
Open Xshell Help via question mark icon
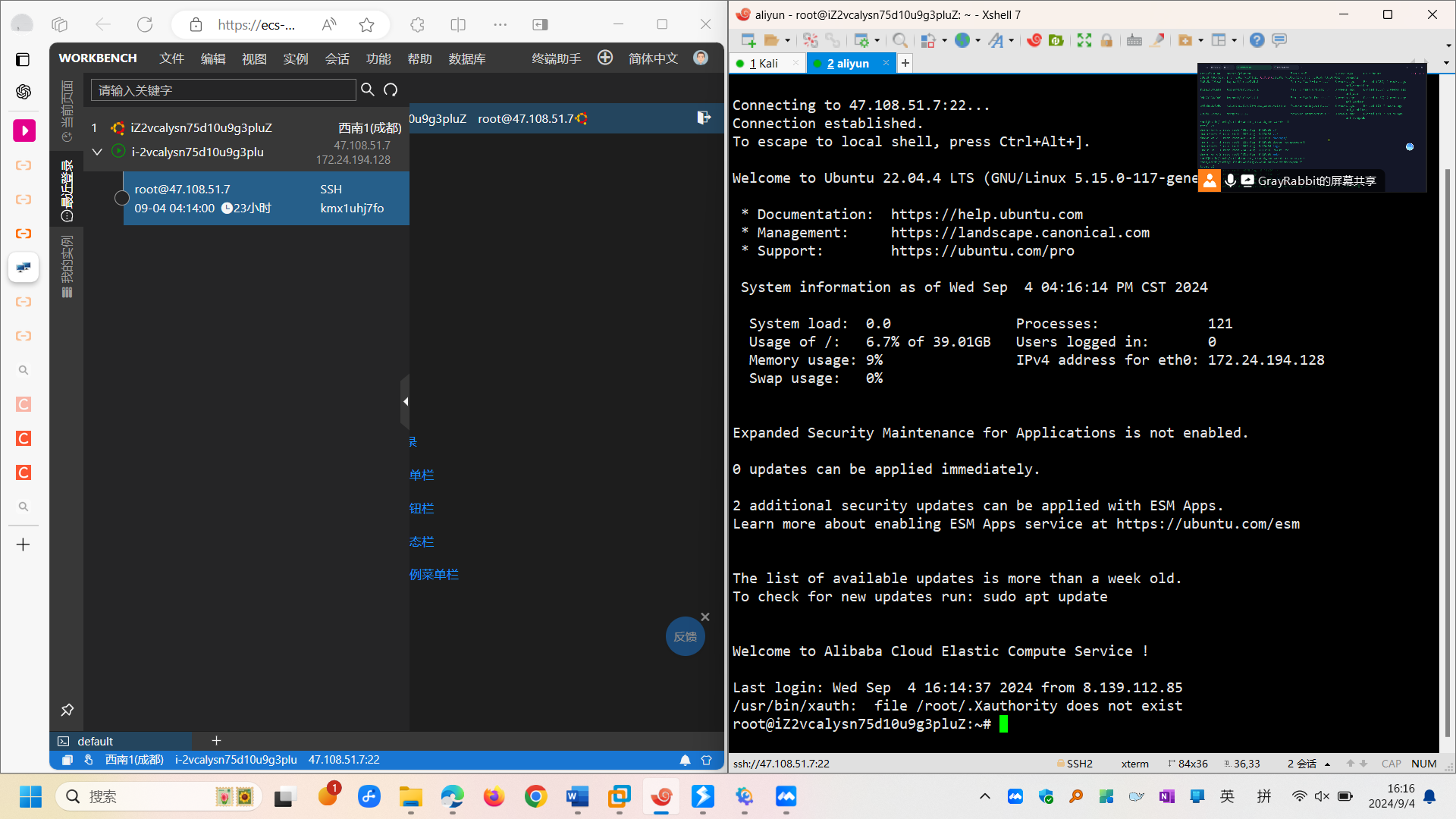pos(1257,40)
